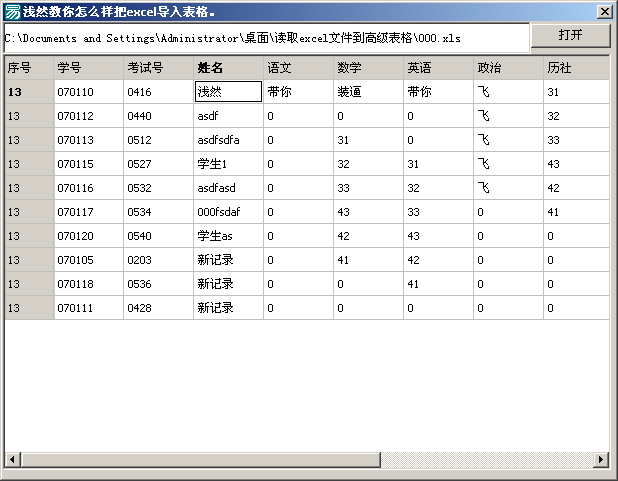This screenshot has width=618, height=481.
Task: Select the 语文 column header
Action: coord(298,68)
